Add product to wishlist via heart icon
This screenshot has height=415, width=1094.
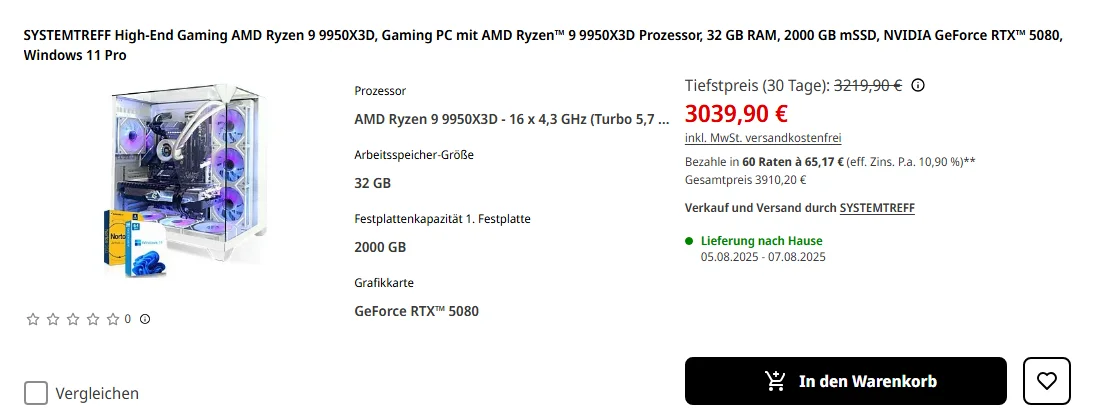click(1046, 381)
